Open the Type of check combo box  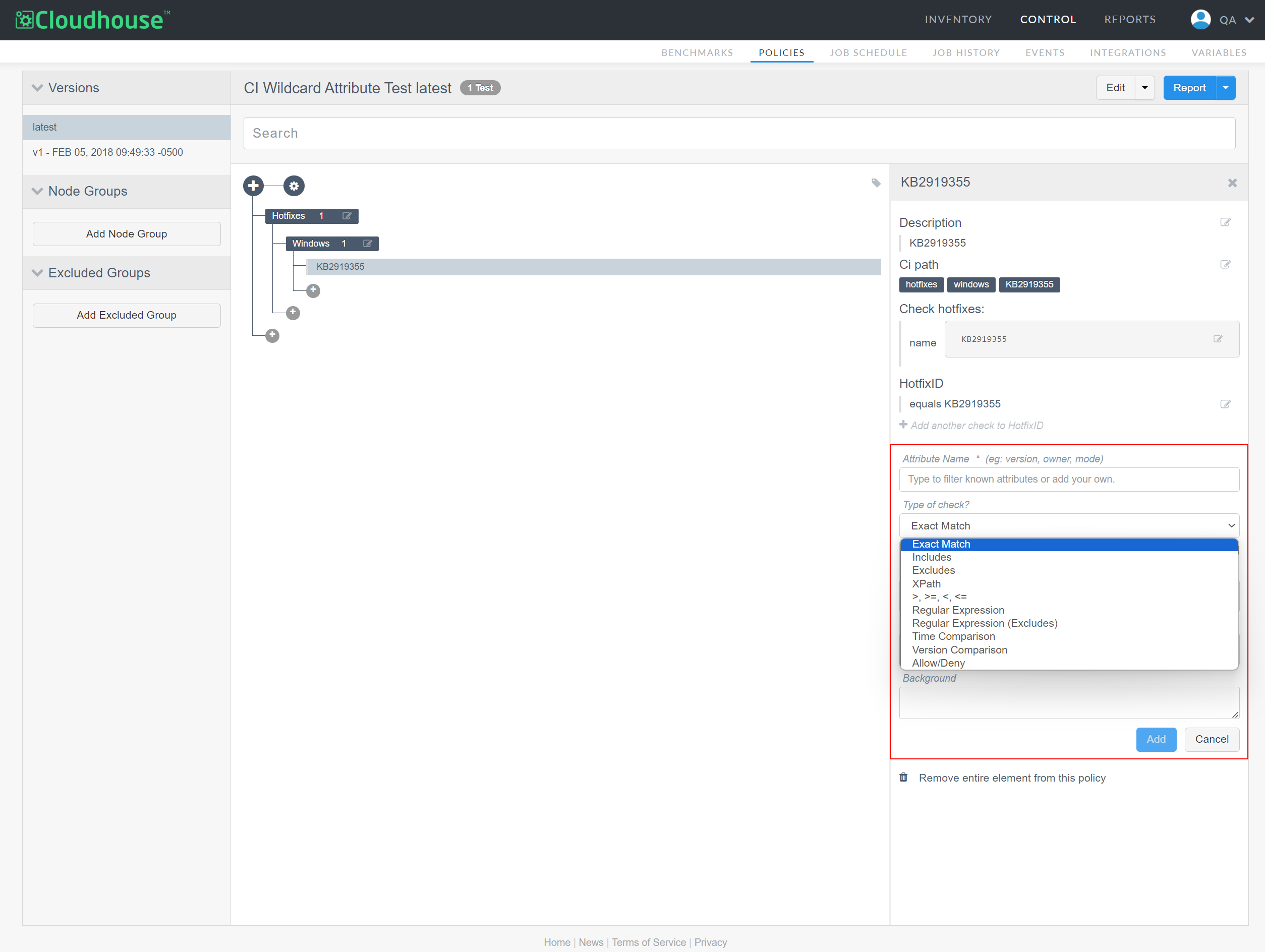click(1069, 525)
